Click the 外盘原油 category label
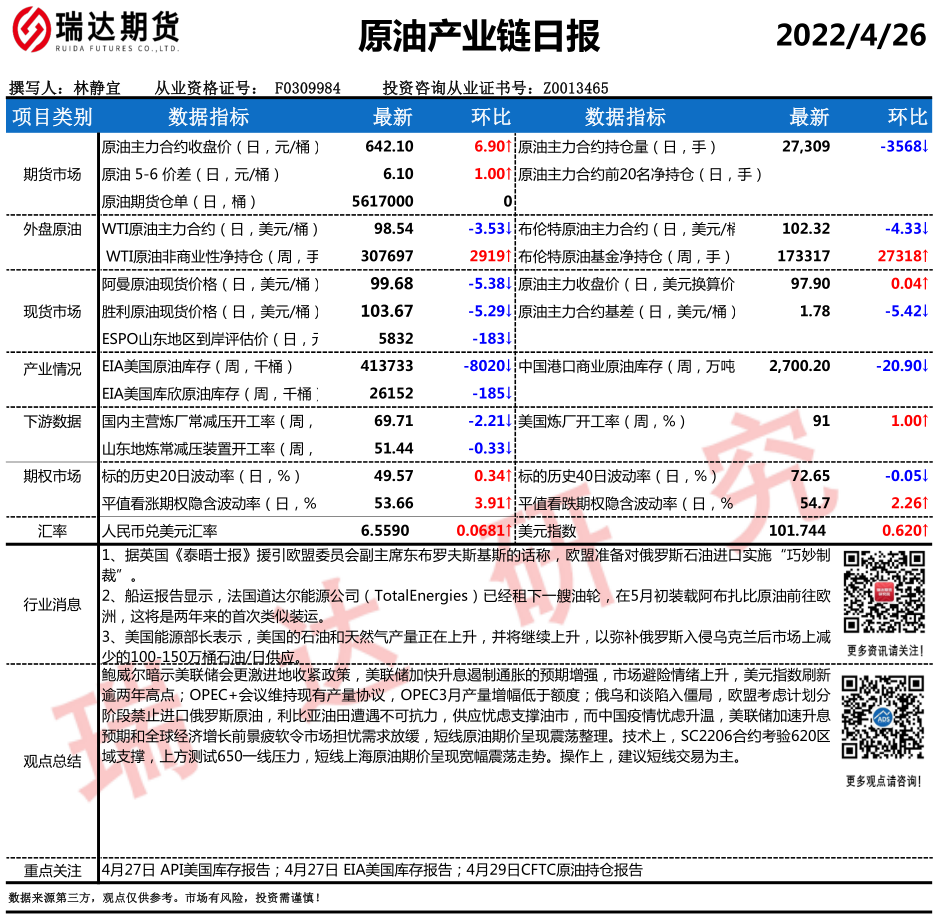This screenshot has height=918, width=937. tap(52, 229)
